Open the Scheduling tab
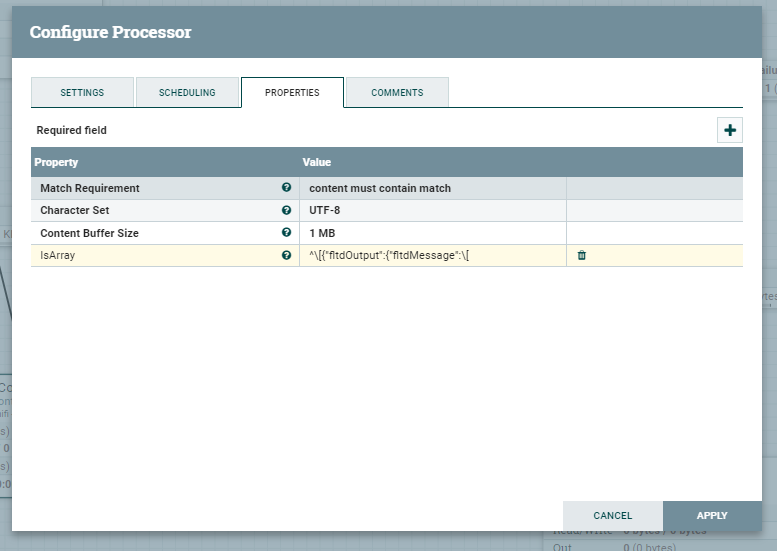 [x=187, y=93]
